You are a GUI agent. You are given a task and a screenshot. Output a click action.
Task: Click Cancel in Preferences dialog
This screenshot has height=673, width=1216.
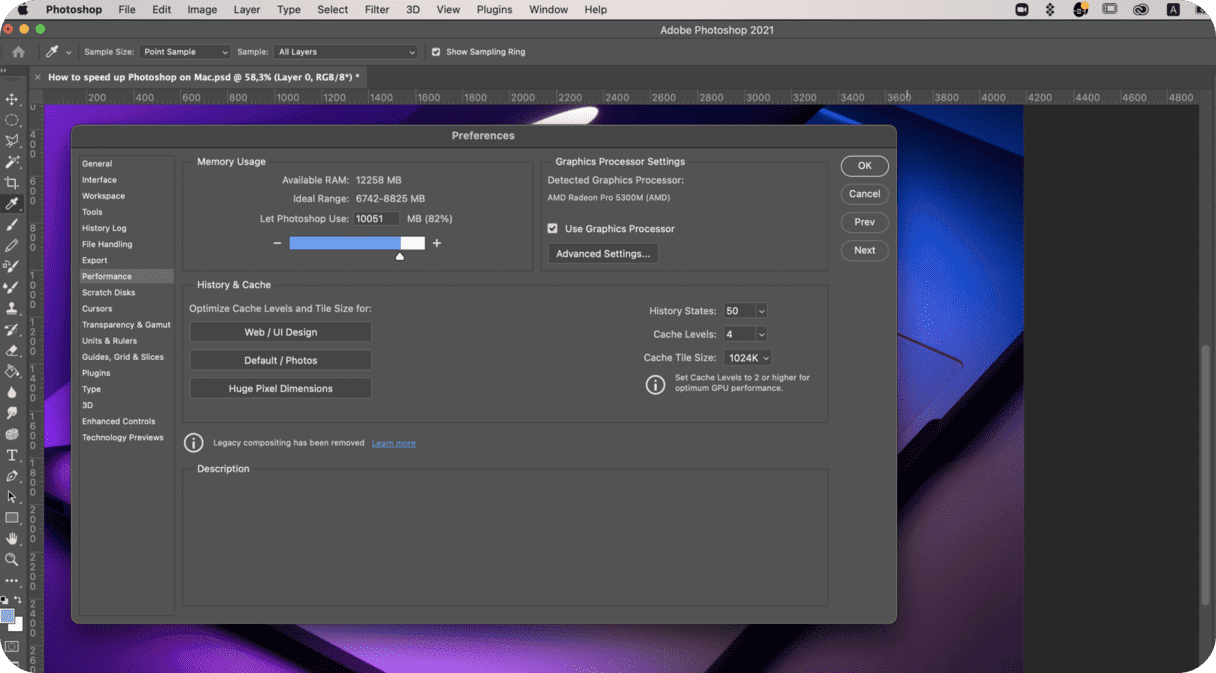(865, 194)
